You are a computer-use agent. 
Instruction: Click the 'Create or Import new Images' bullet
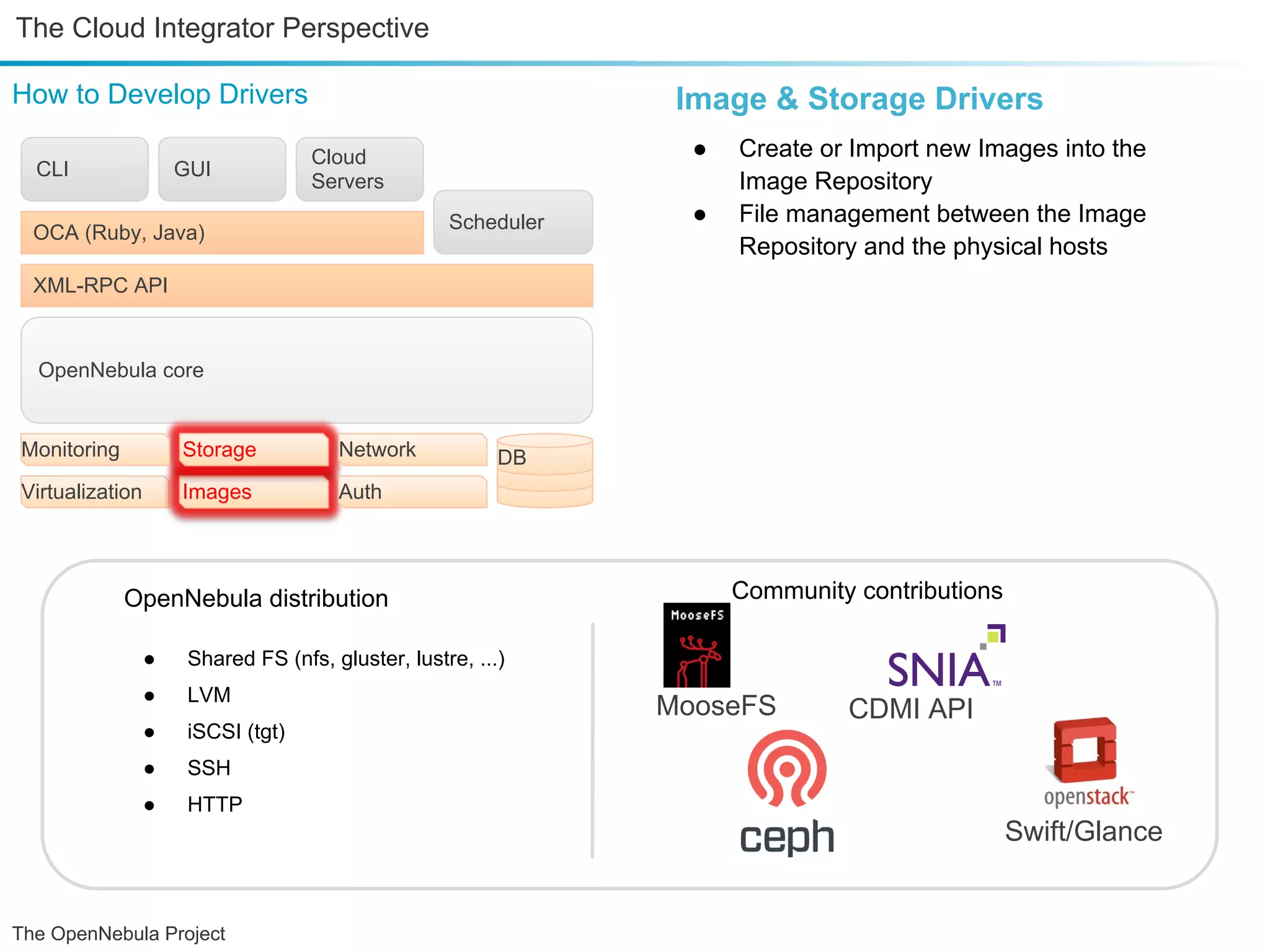(x=942, y=165)
